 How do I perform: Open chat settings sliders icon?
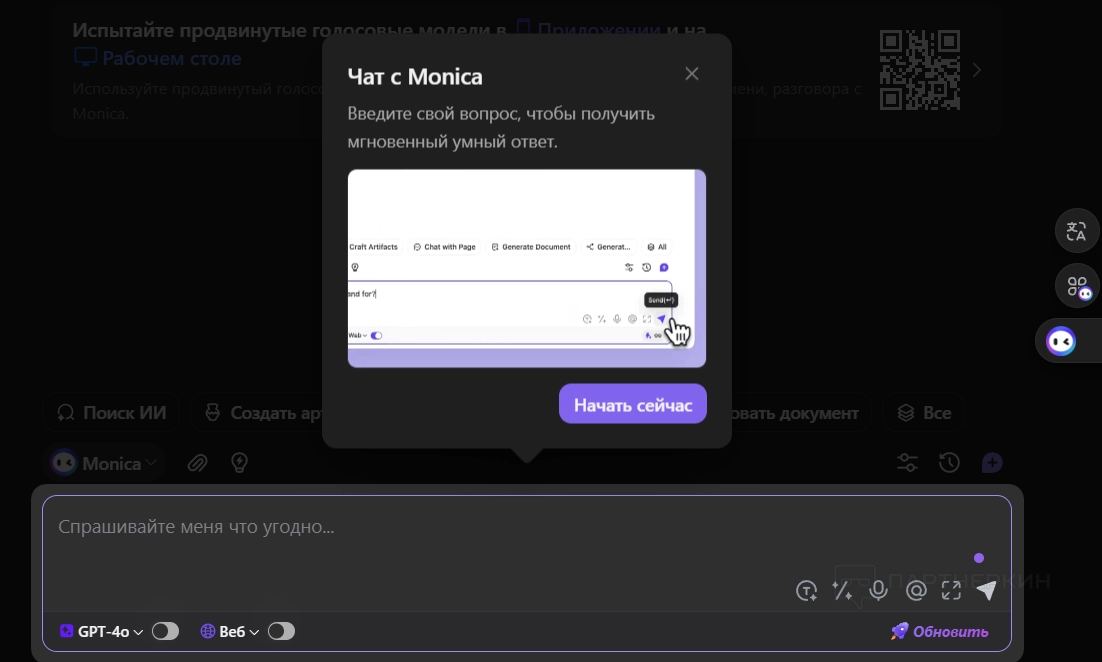[x=907, y=462]
